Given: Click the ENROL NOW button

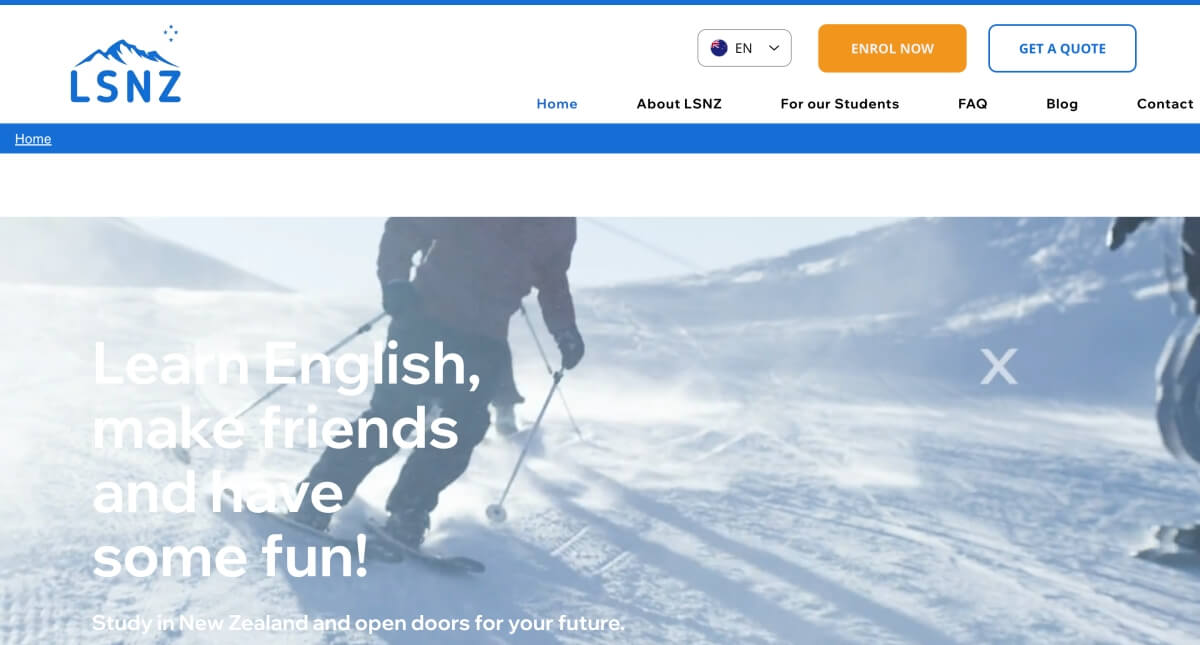Looking at the screenshot, I should 892,48.
